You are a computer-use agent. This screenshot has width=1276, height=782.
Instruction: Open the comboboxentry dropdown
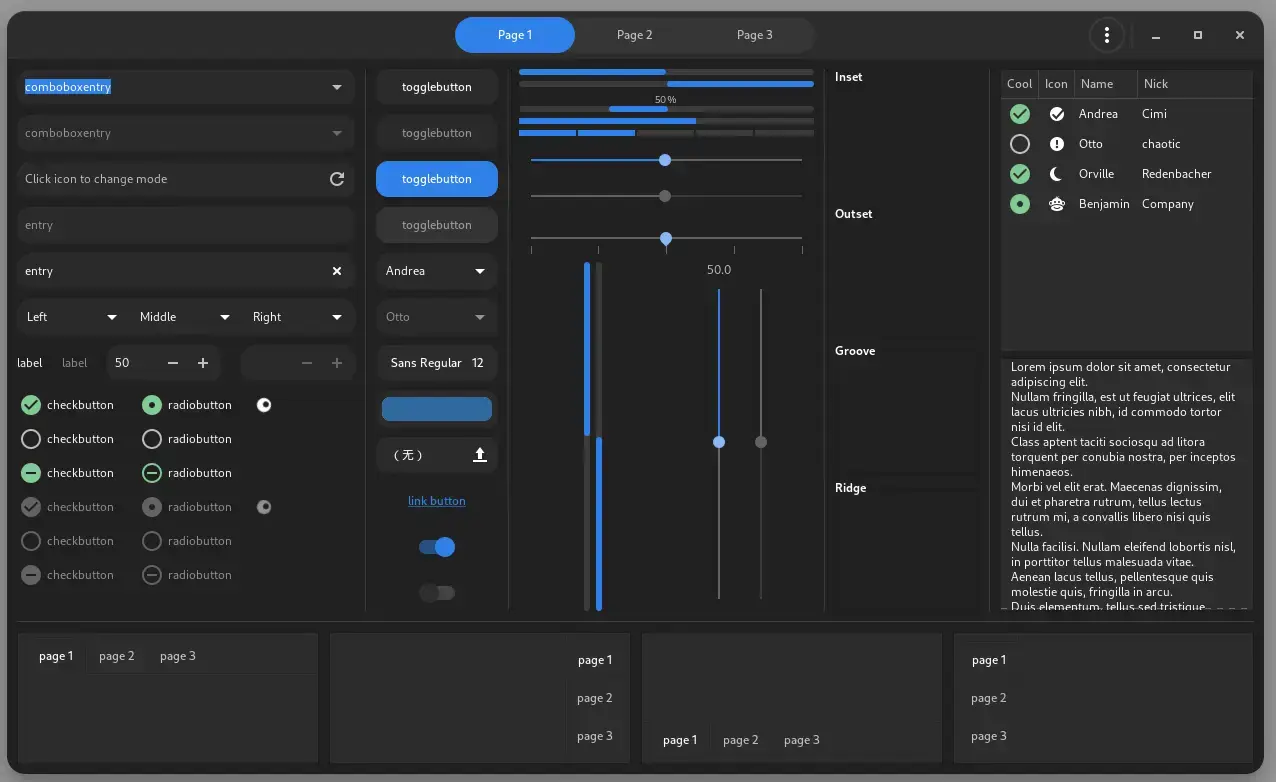pos(337,87)
